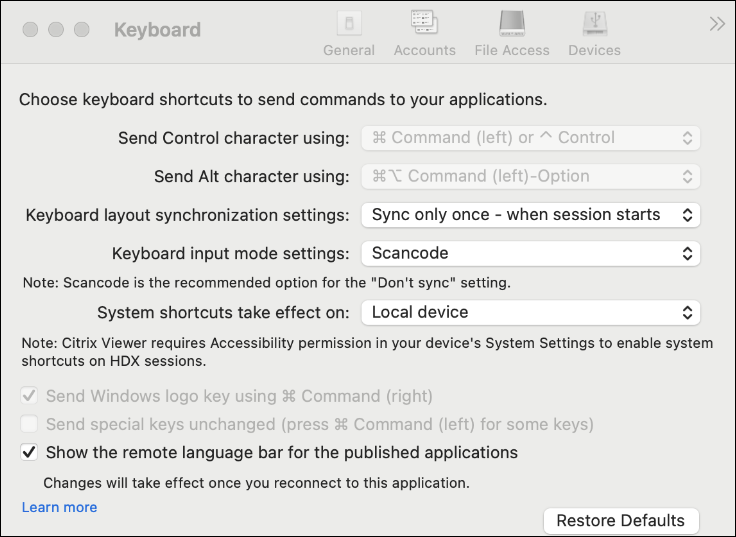Viewport: 736px width, 537px height.
Task: Open Keyboard layout synchronization settings dropdown
Action: [x=530, y=215]
